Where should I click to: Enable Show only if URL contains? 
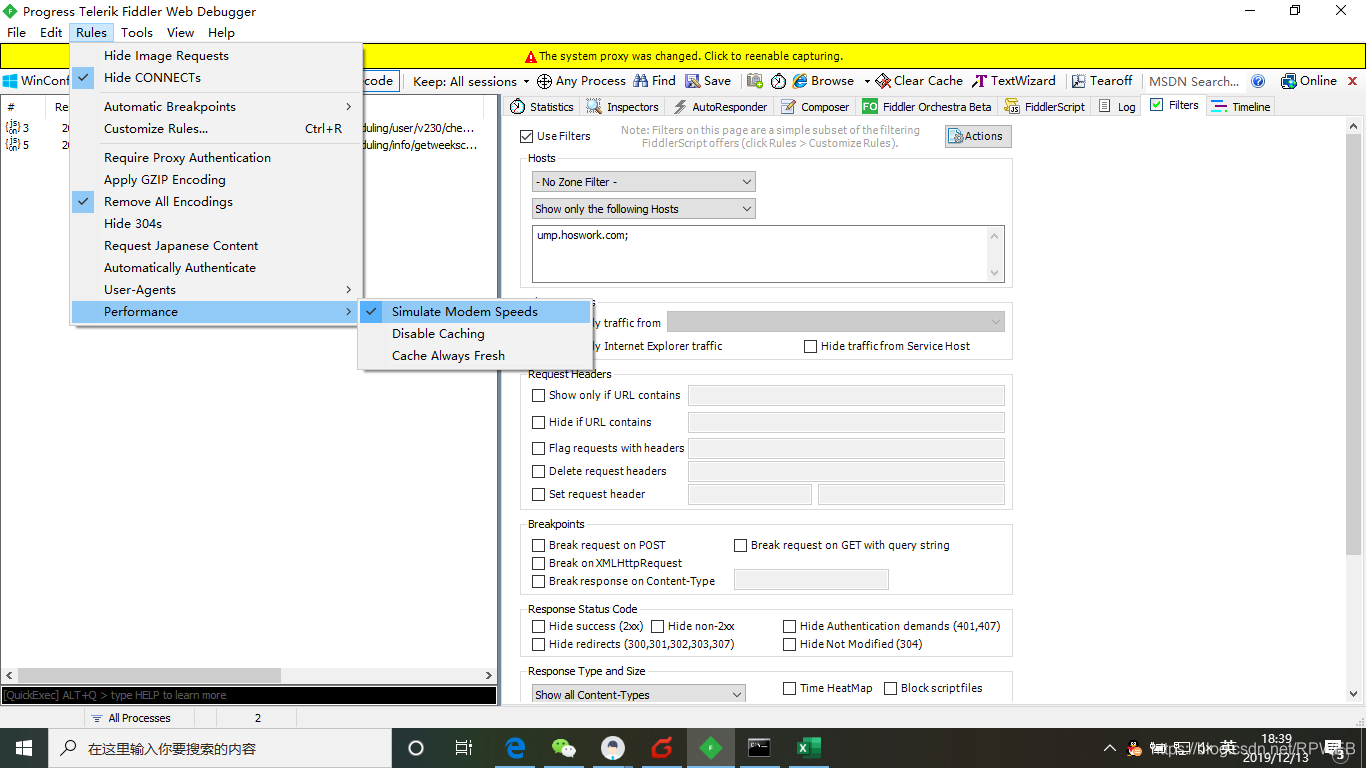[539, 395]
